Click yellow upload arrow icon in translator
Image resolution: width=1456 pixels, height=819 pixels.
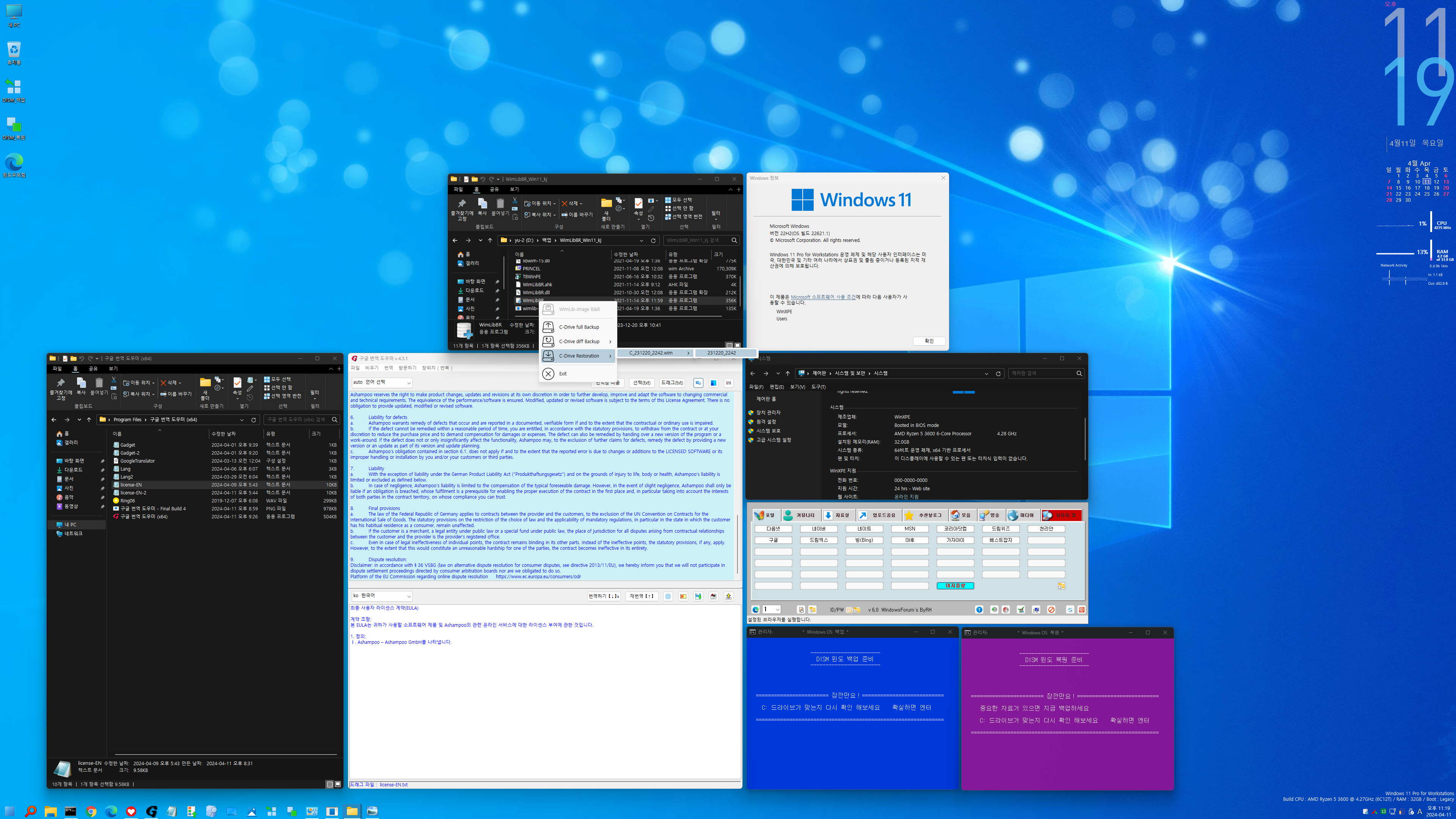728,596
